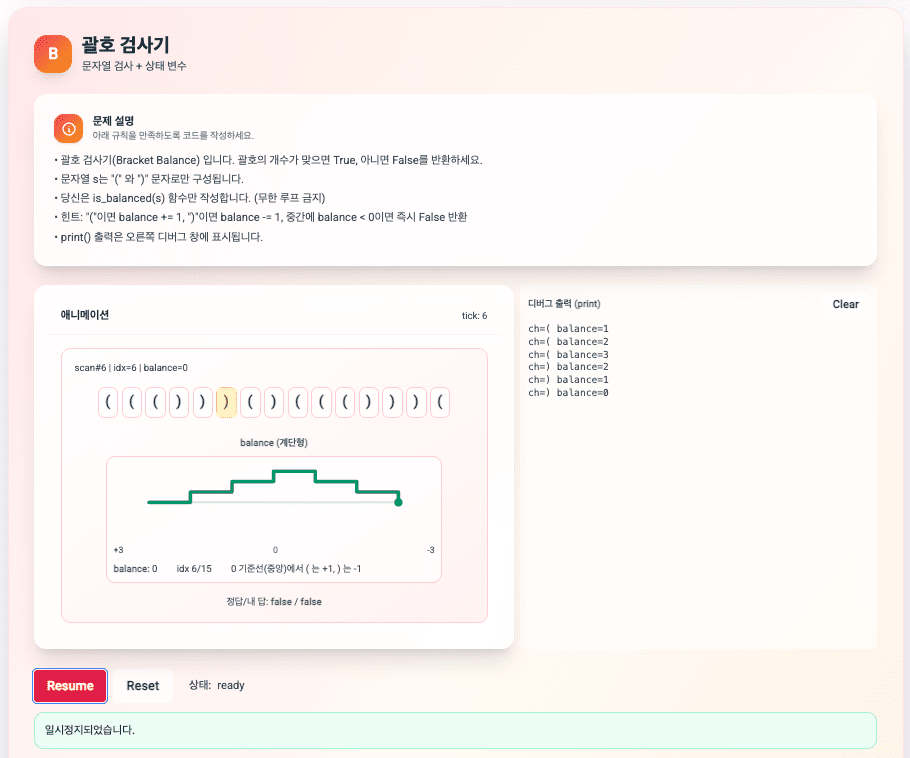Click debug line 'ch=( balance=1'
Screen dimensions: 910x758
tap(568, 329)
